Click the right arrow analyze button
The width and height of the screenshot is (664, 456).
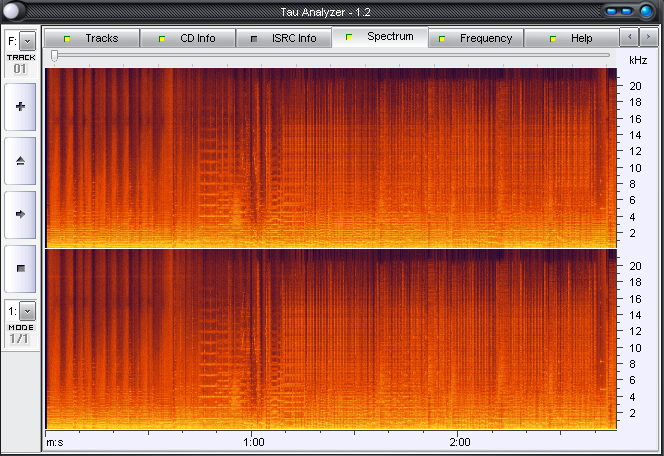click(20, 214)
